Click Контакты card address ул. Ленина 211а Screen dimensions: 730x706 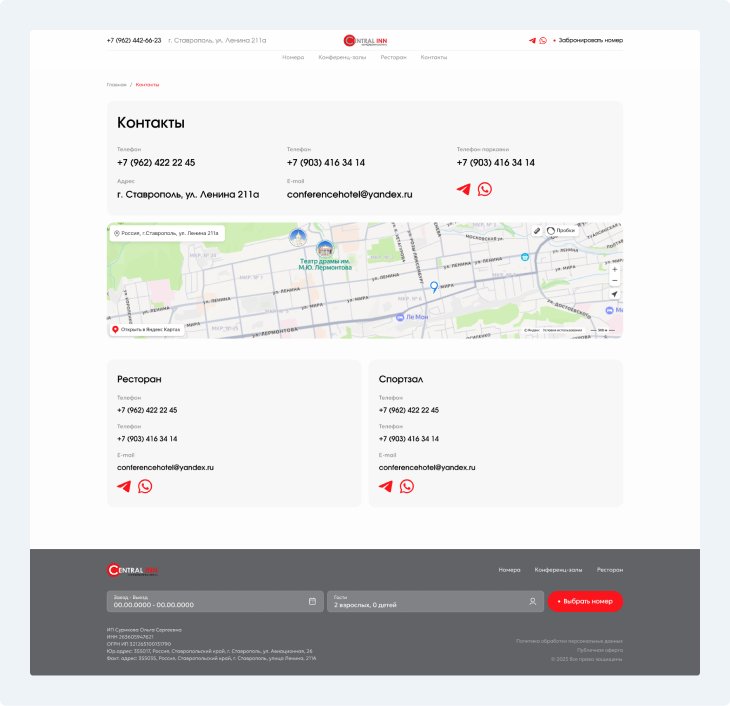pos(188,195)
